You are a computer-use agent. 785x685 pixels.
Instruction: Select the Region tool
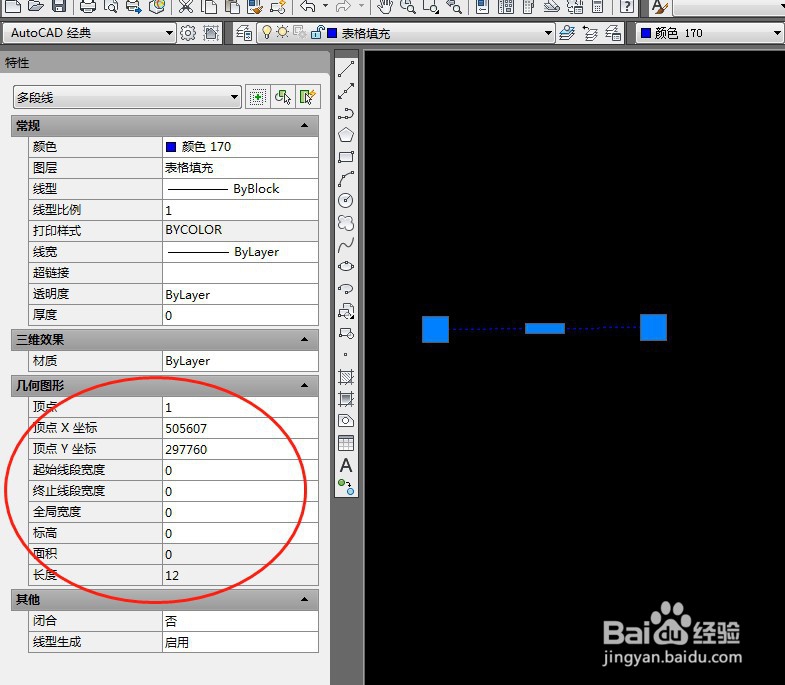click(x=346, y=421)
